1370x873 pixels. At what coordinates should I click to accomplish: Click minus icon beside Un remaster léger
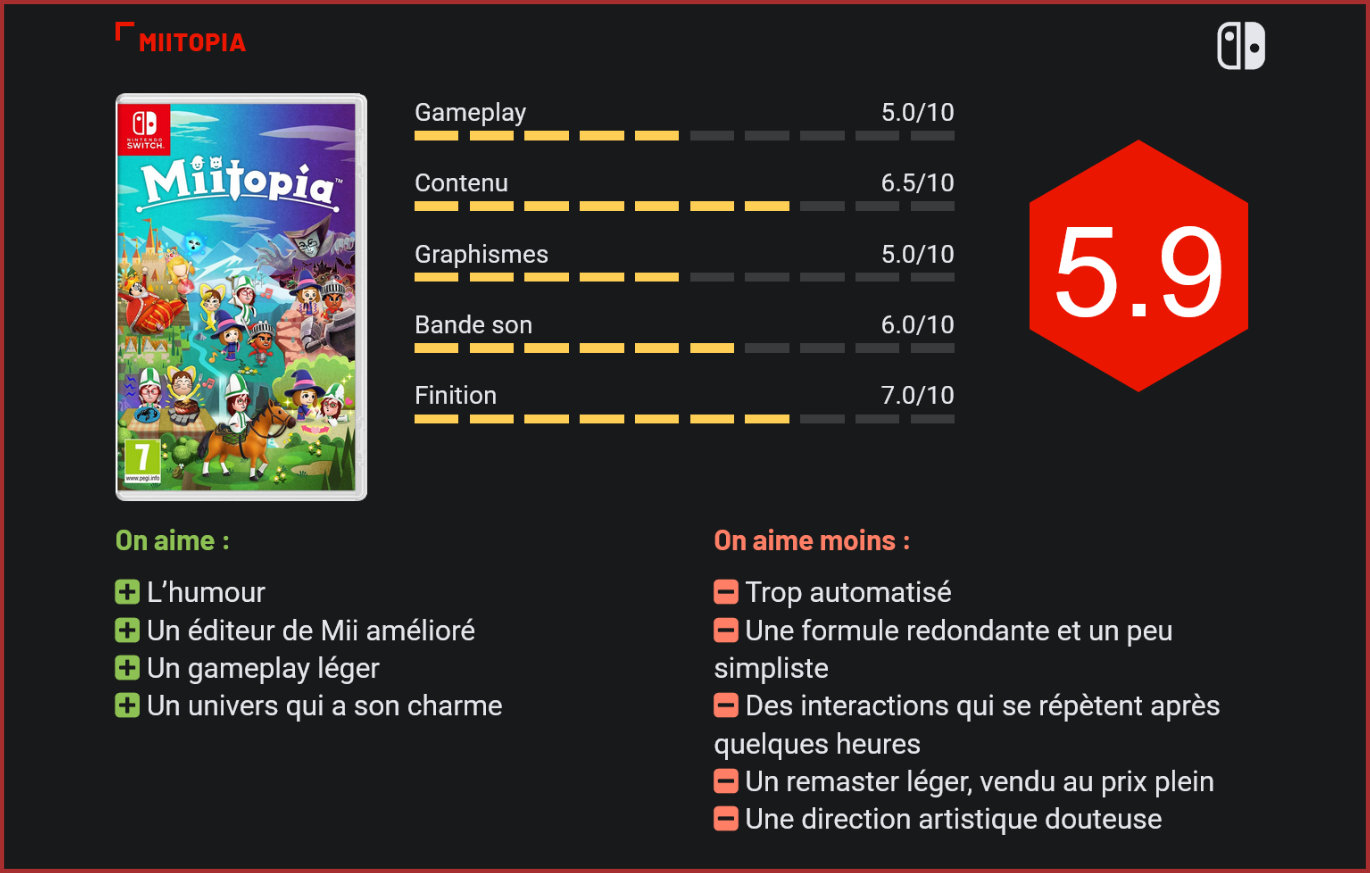click(x=726, y=781)
